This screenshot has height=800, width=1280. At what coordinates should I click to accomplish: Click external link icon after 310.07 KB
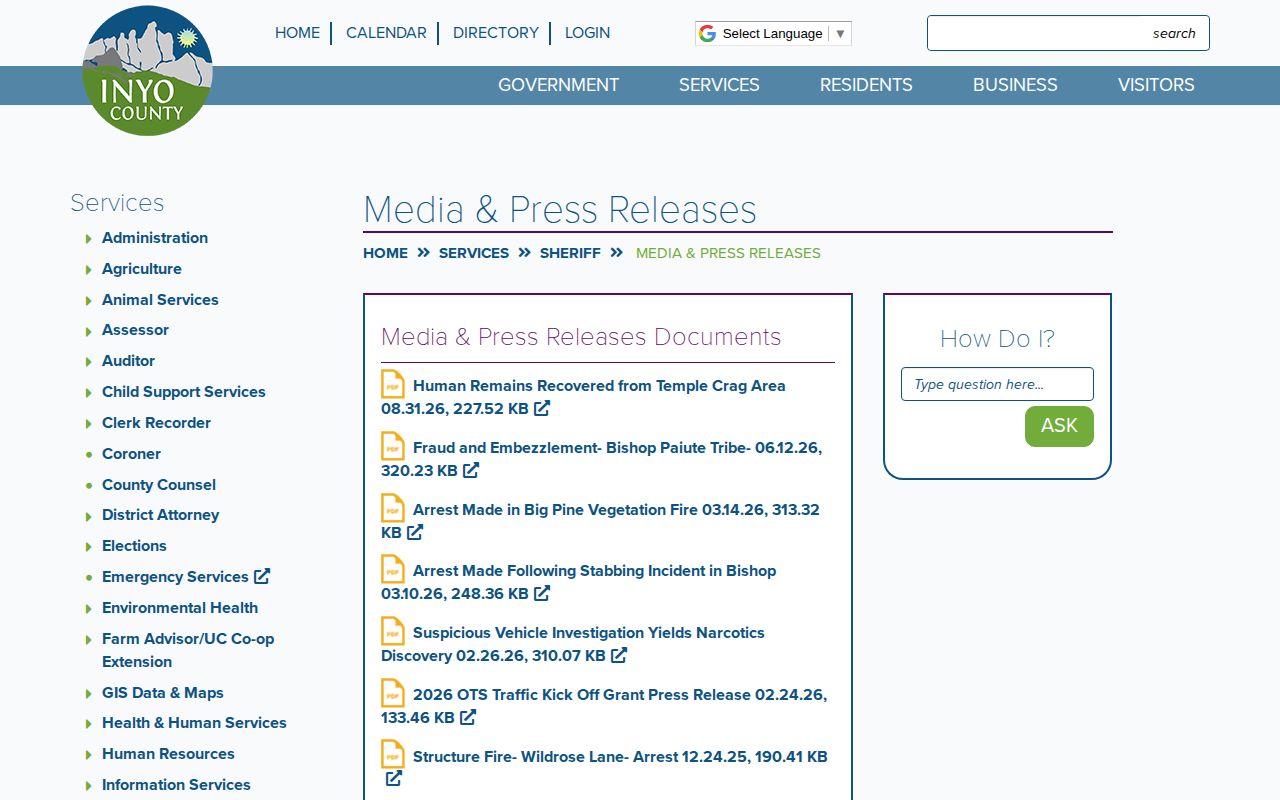tap(619, 655)
